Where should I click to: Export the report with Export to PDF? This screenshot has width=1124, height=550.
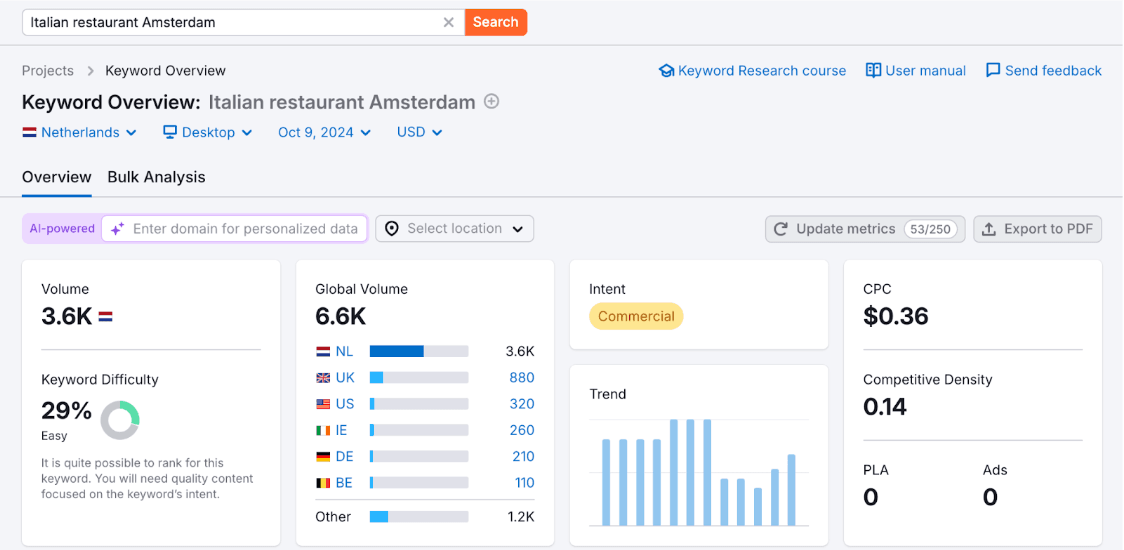pos(1037,229)
